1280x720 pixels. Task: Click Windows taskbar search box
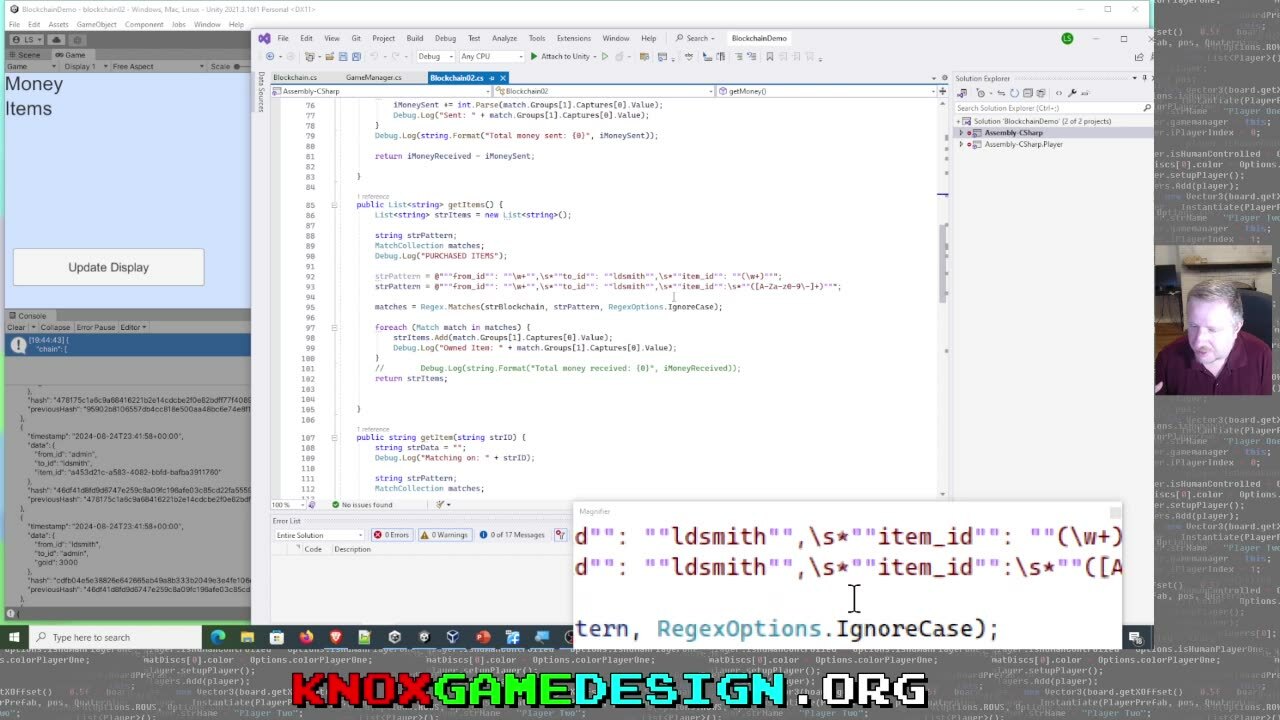[x=115, y=637]
